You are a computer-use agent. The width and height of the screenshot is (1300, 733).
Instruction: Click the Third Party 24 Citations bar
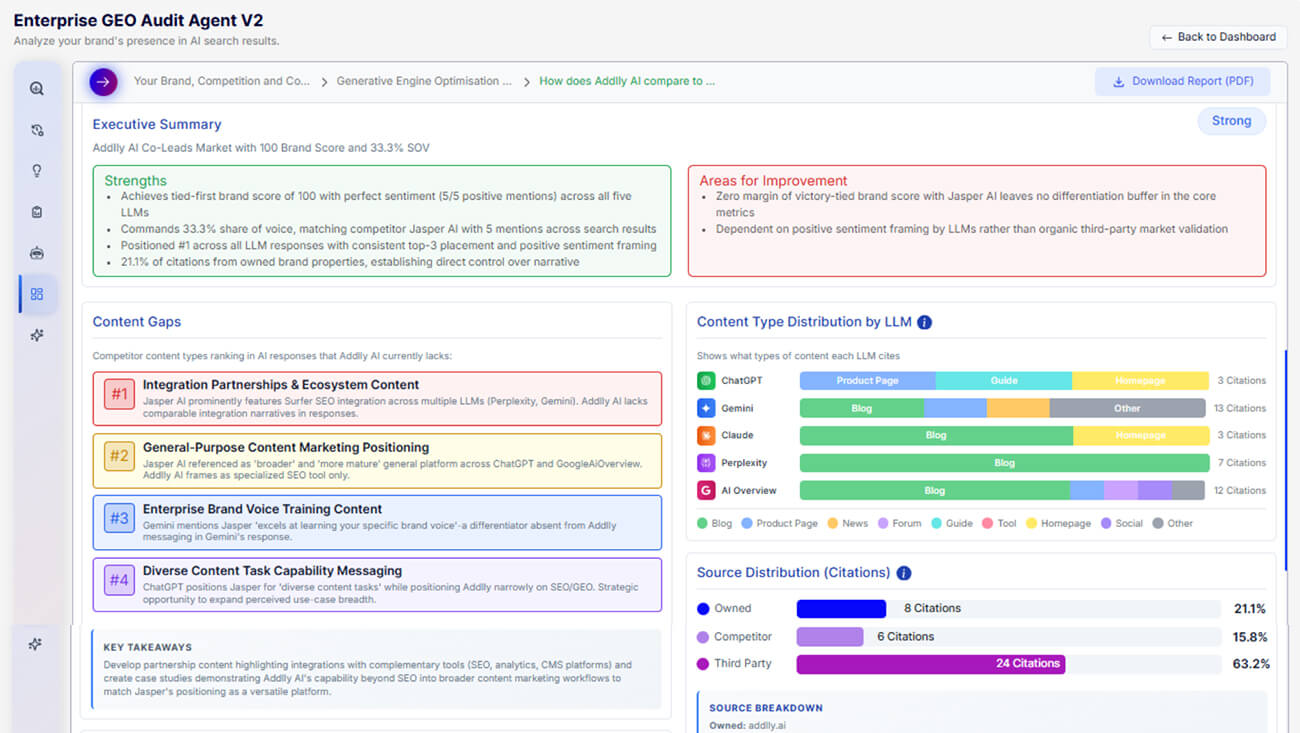click(x=931, y=664)
